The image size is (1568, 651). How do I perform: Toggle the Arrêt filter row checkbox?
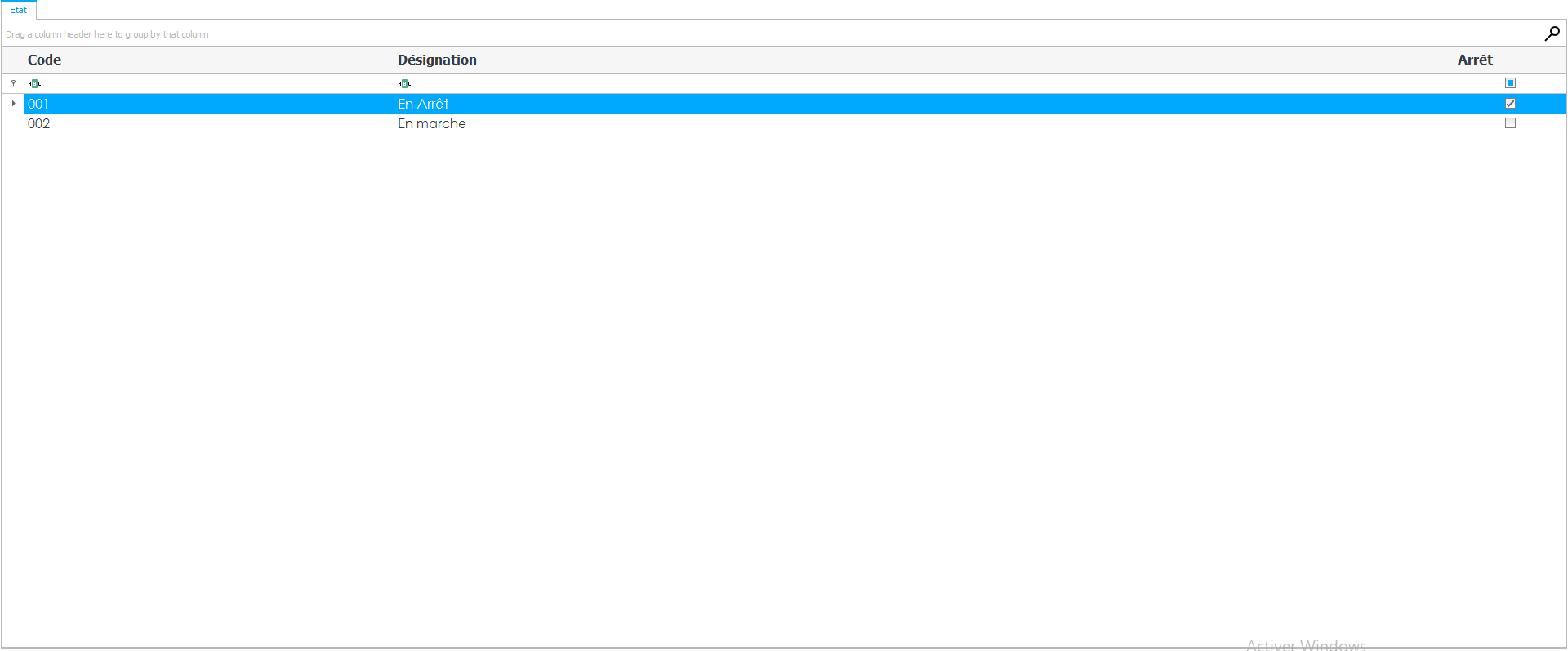(1510, 83)
